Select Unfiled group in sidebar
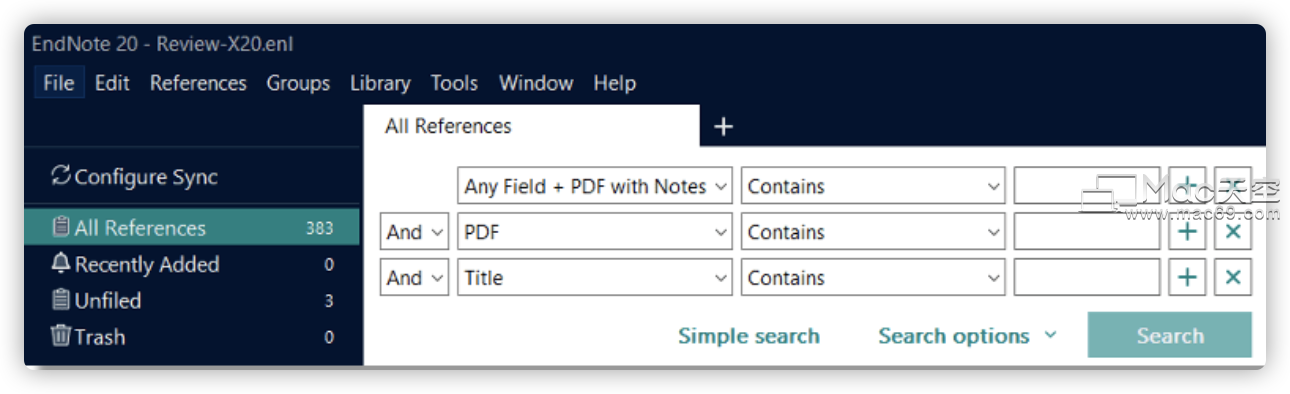The height and width of the screenshot is (394, 1290). pos(192,300)
